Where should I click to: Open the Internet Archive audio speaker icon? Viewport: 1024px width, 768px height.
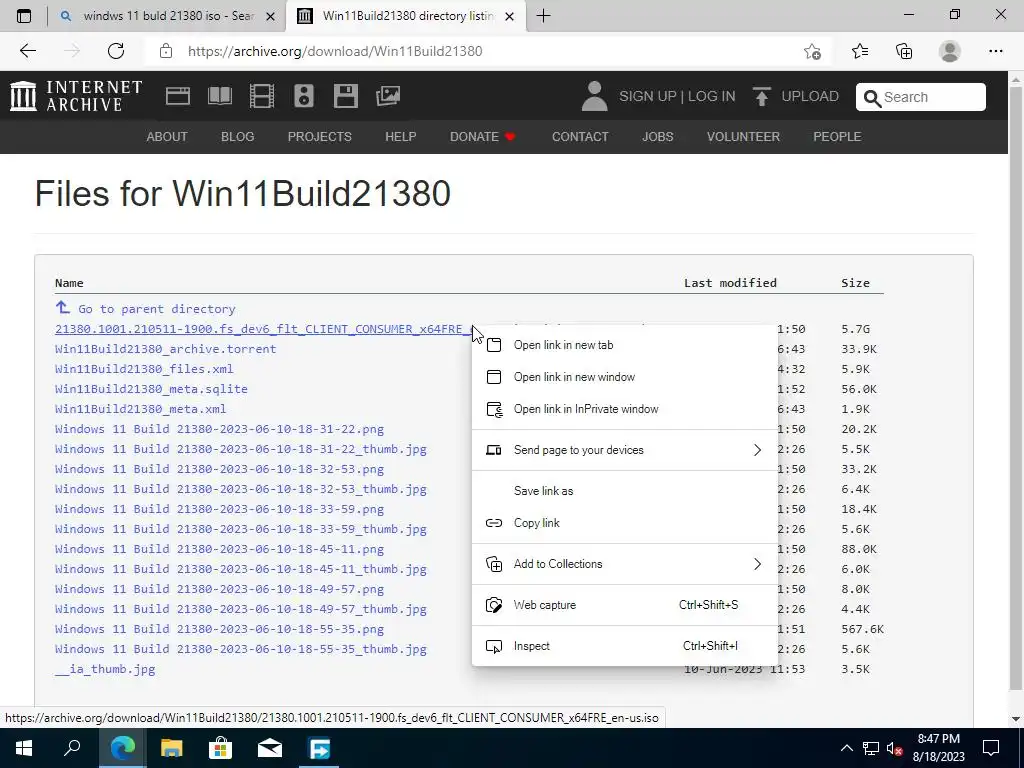pos(304,96)
